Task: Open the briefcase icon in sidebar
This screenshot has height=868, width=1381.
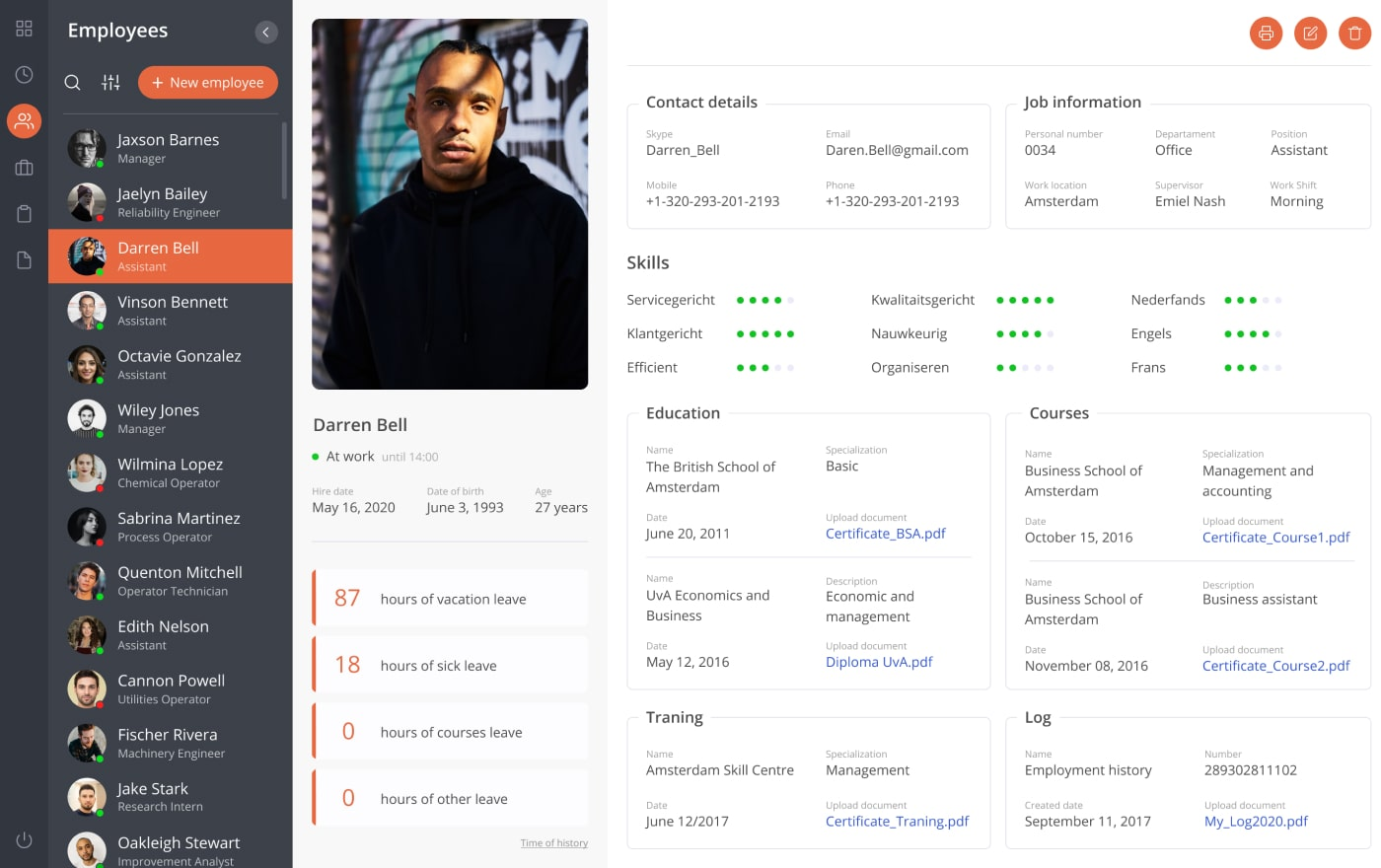Action: pos(24,168)
